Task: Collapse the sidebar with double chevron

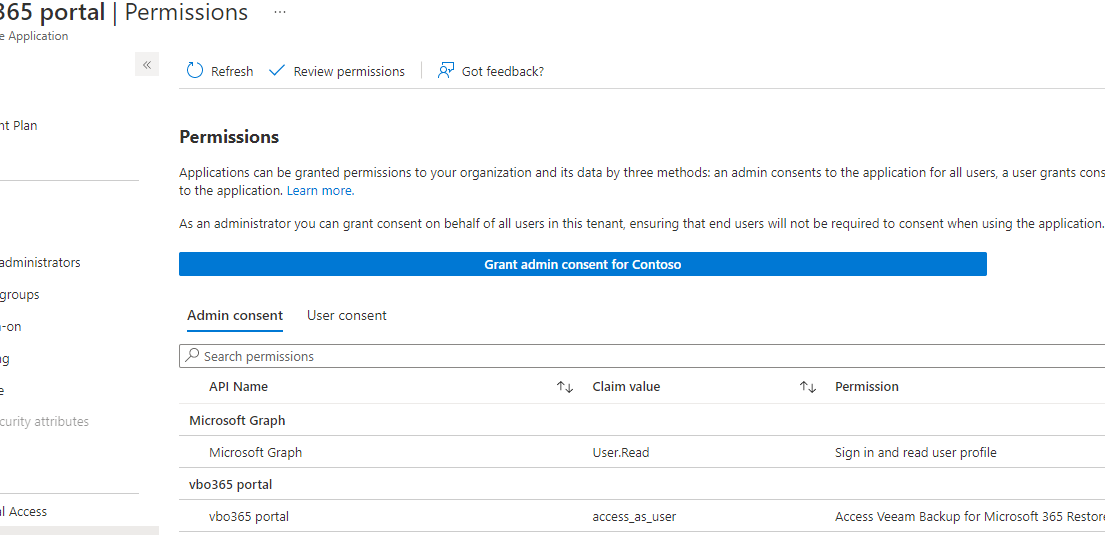Action: point(147,65)
